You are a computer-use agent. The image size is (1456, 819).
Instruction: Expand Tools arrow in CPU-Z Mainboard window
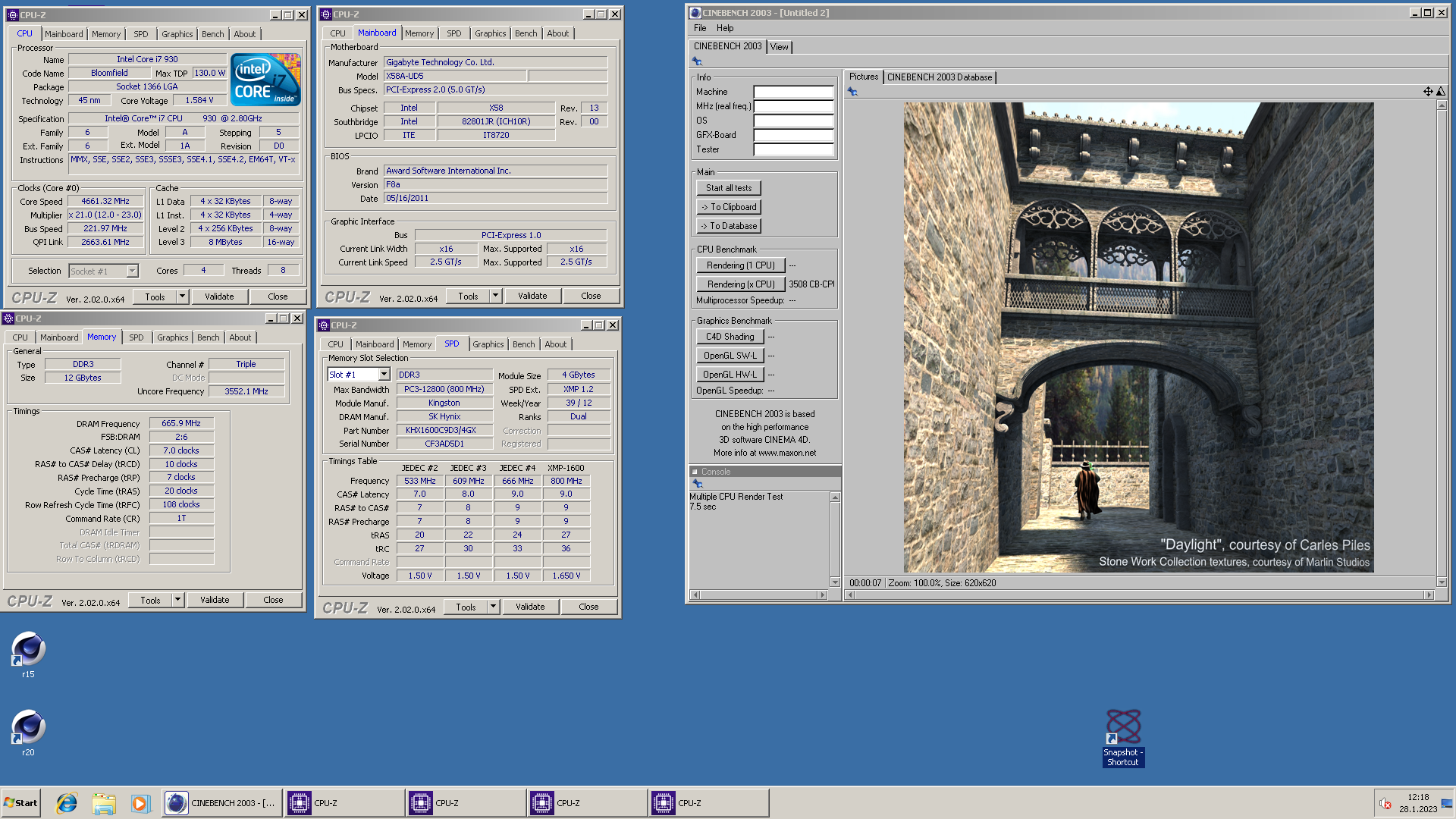[495, 296]
